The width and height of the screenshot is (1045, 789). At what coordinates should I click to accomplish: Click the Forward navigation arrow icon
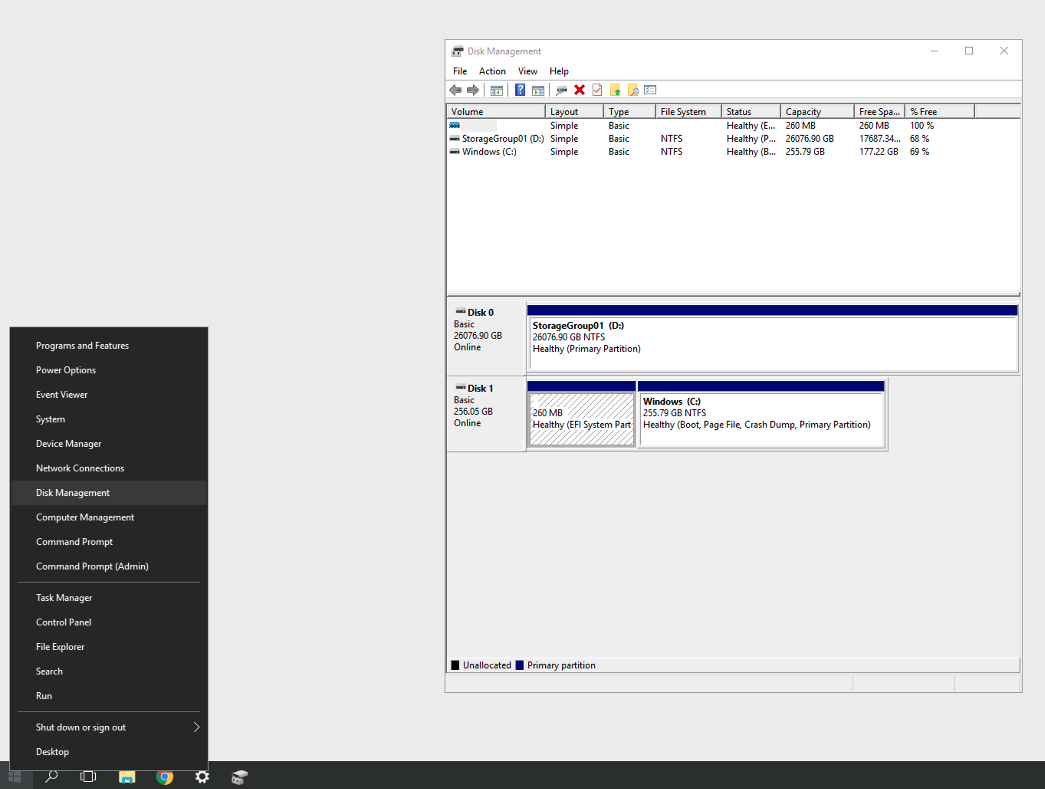[x=473, y=89]
